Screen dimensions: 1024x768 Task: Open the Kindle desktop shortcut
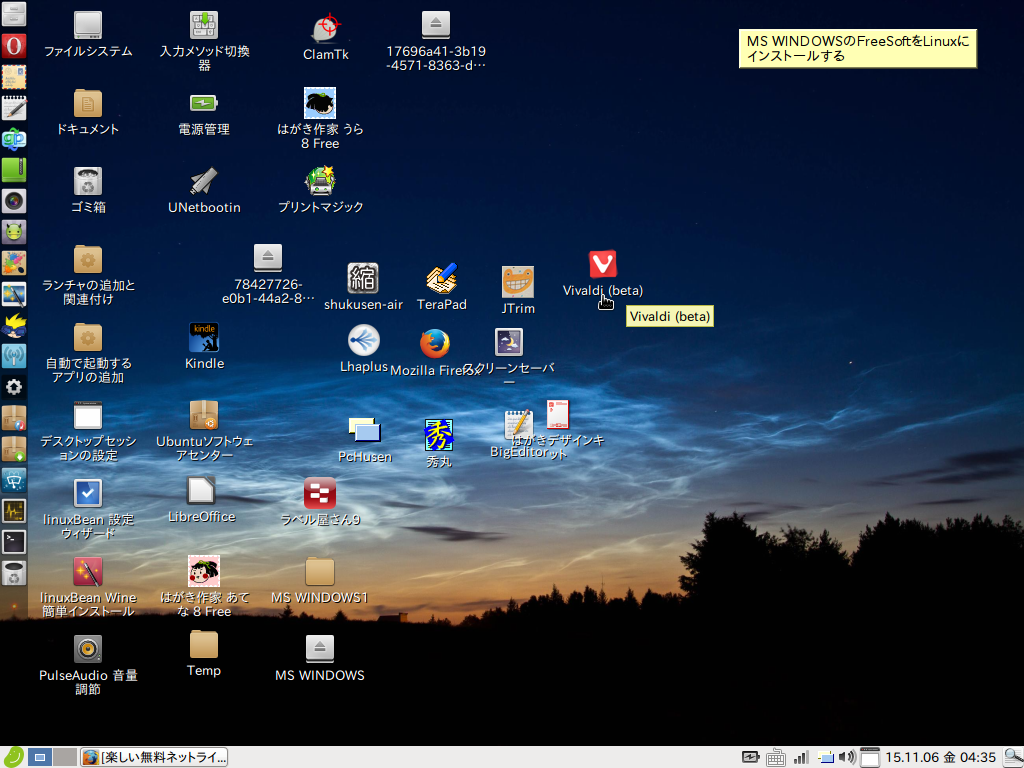(204, 338)
